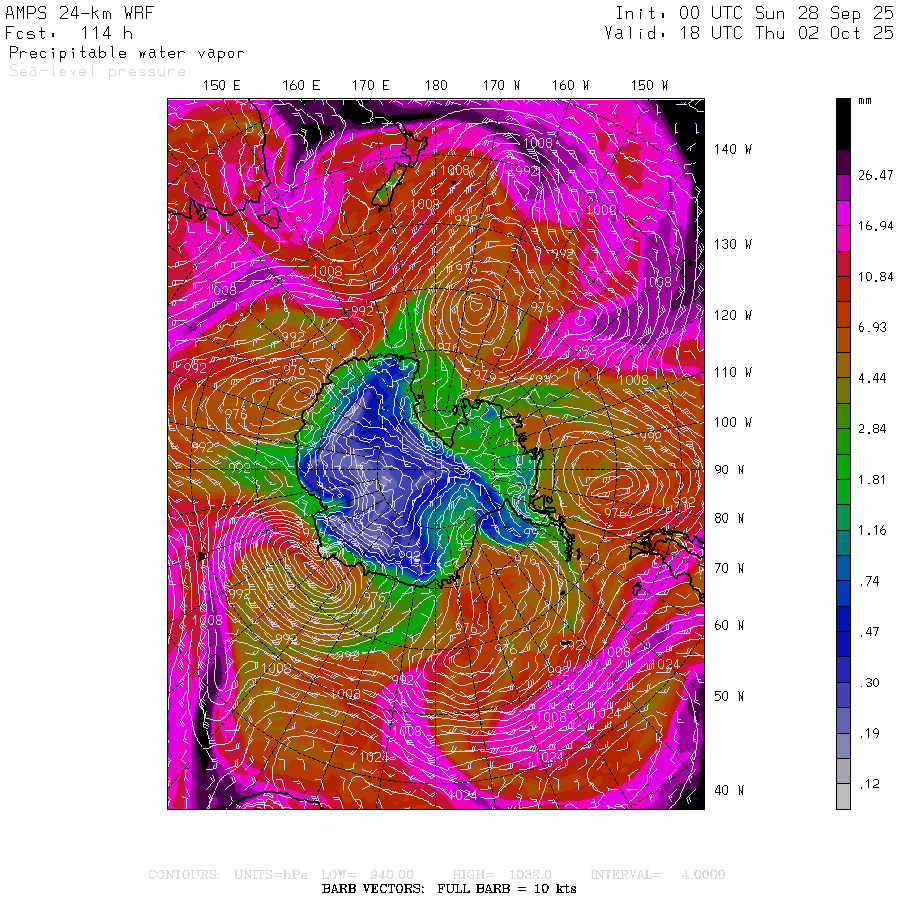Image resolution: width=900 pixels, height=900 pixels.
Task: Click the "180" longitude label
Action: tap(436, 86)
